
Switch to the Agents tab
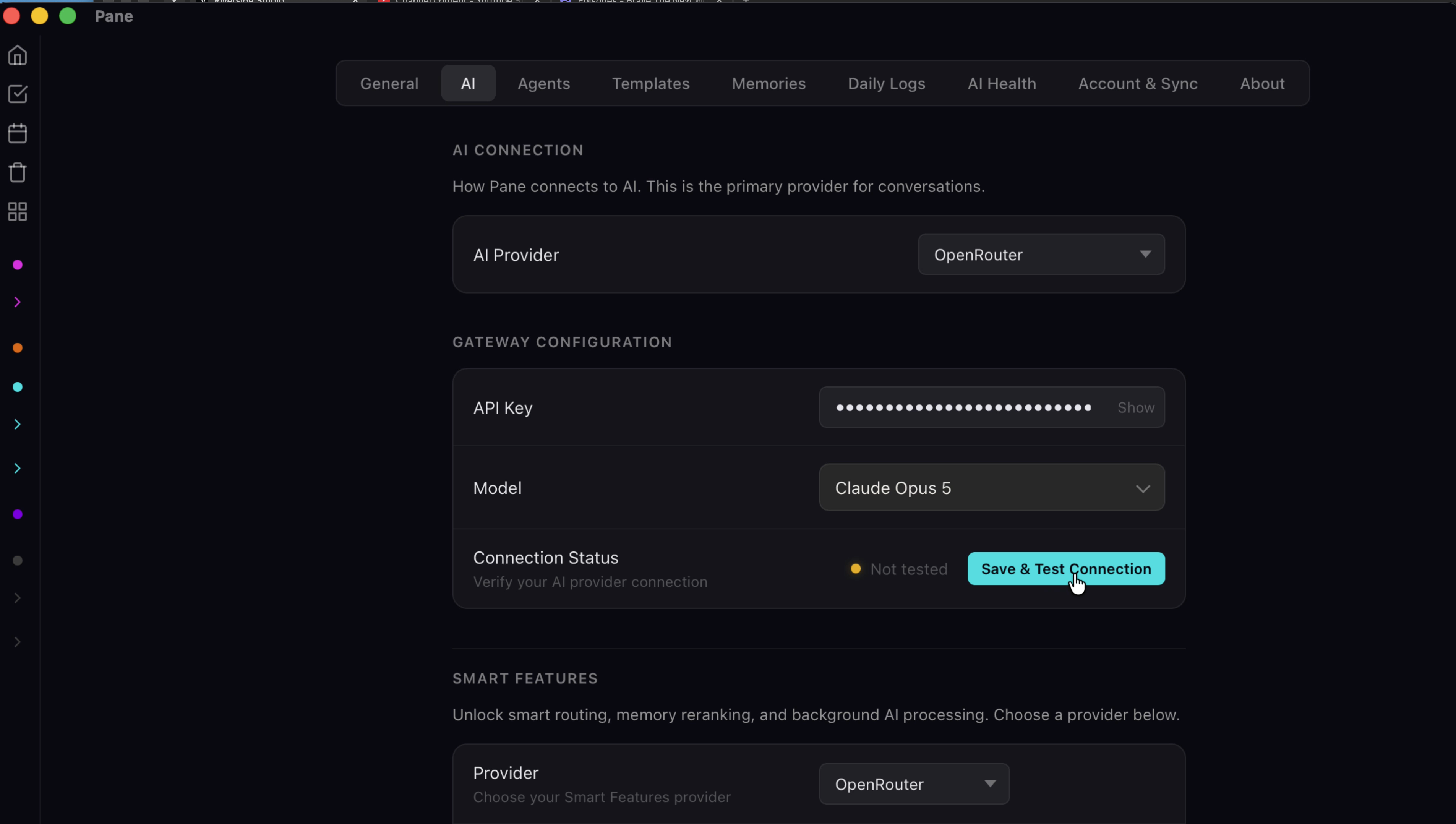click(544, 83)
